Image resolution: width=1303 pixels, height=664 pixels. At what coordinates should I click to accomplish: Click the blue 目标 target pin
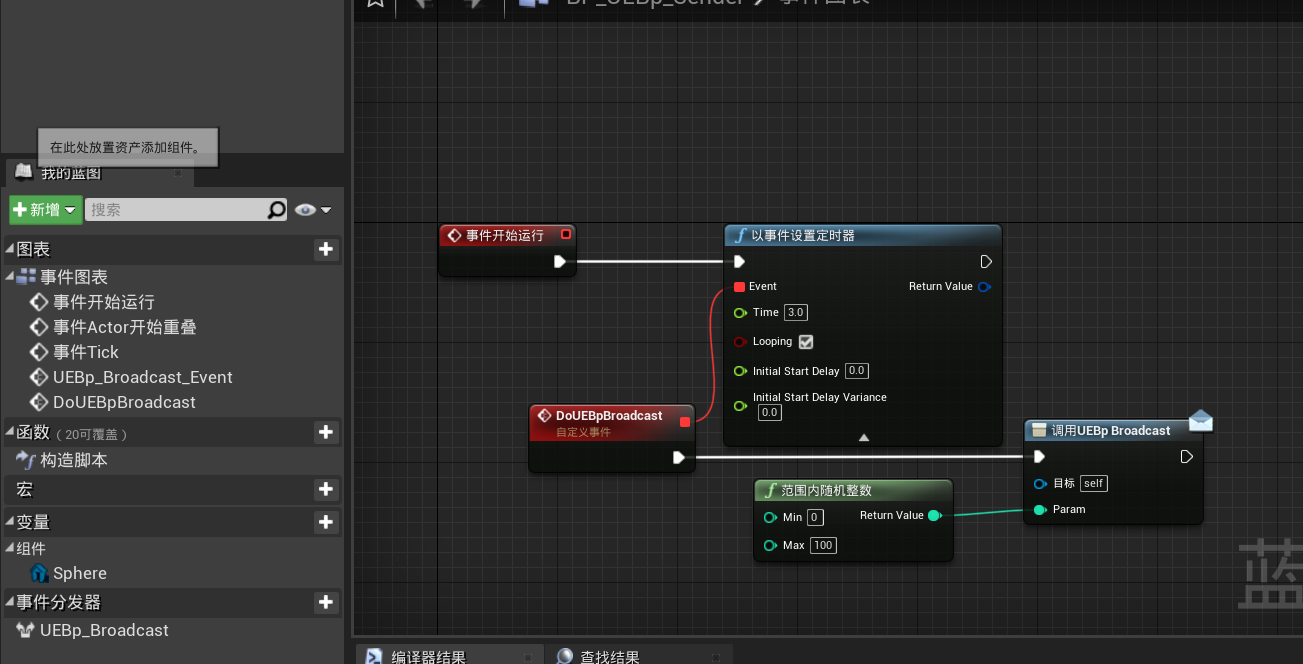(x=1040, y=484)
